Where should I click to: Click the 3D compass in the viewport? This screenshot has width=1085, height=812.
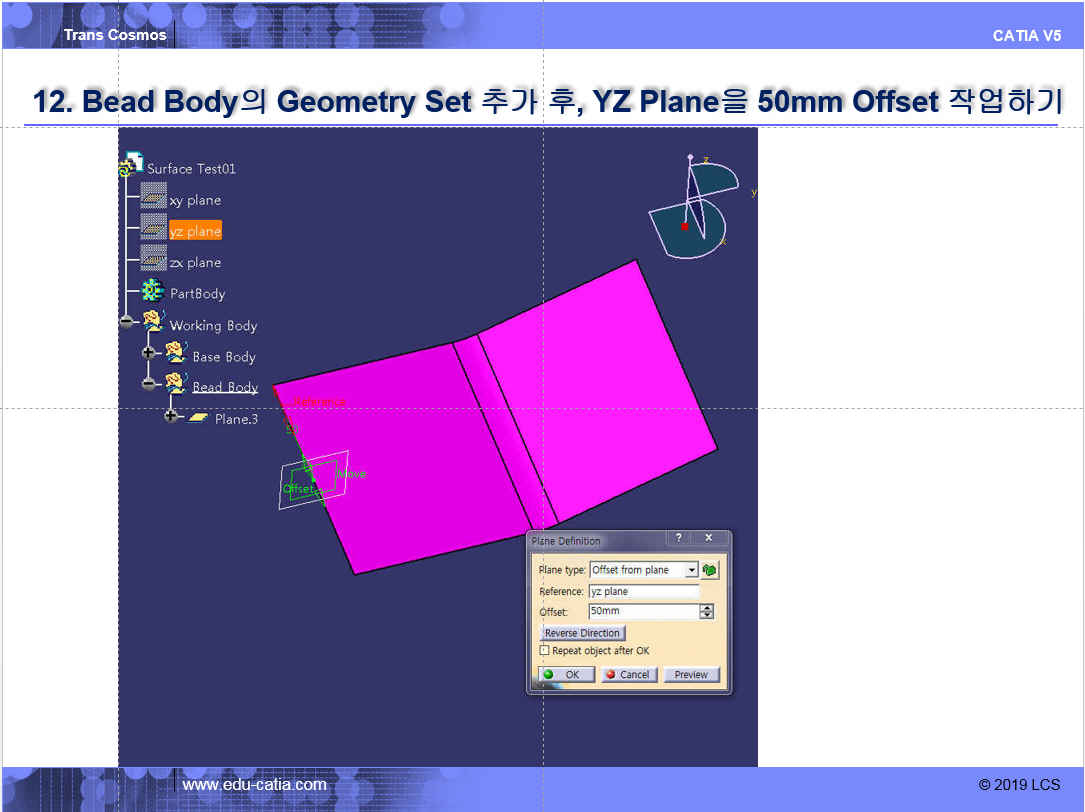694,207
